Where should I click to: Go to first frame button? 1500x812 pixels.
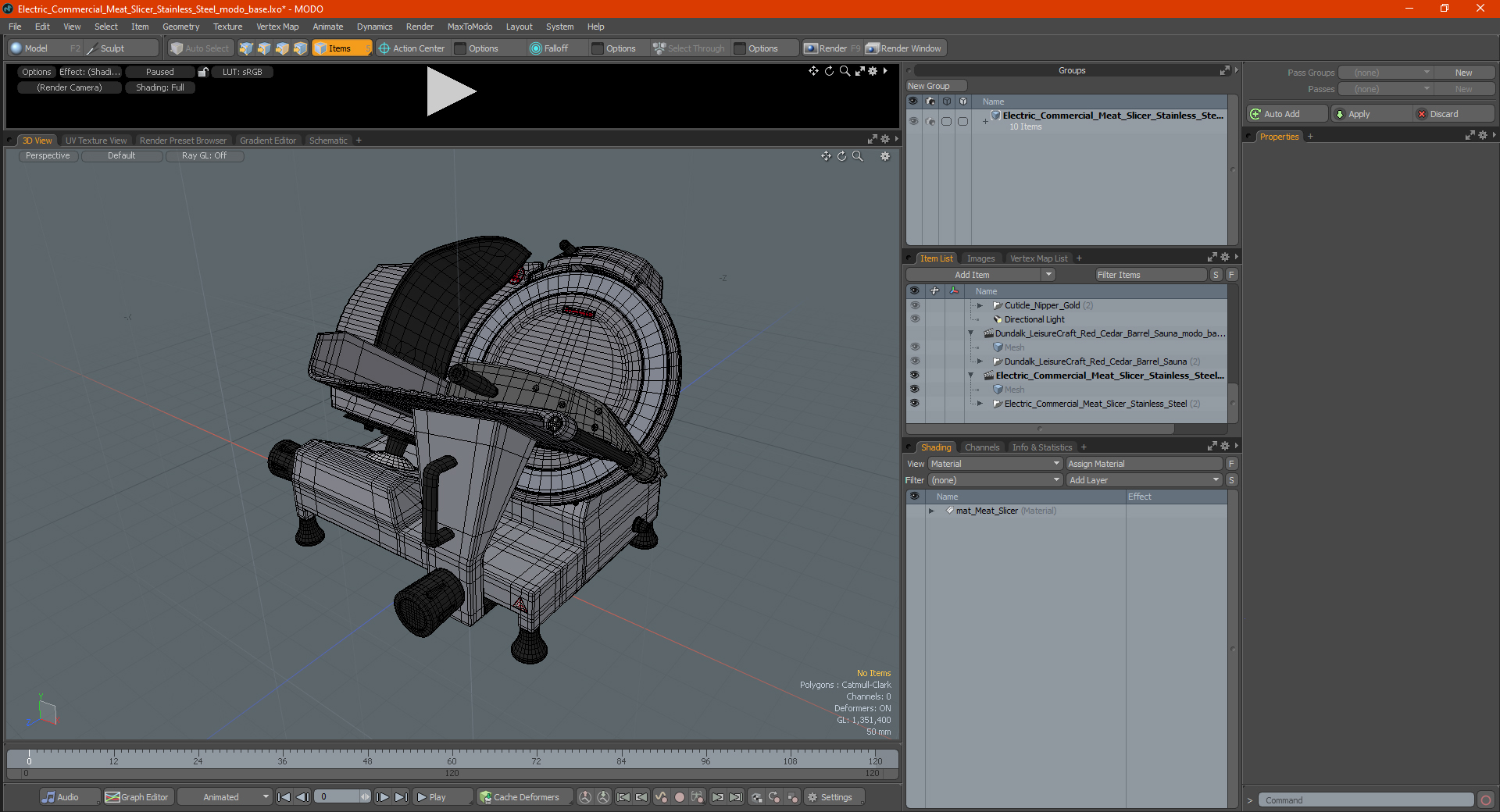pyautogui.click(x=284, y=797)
